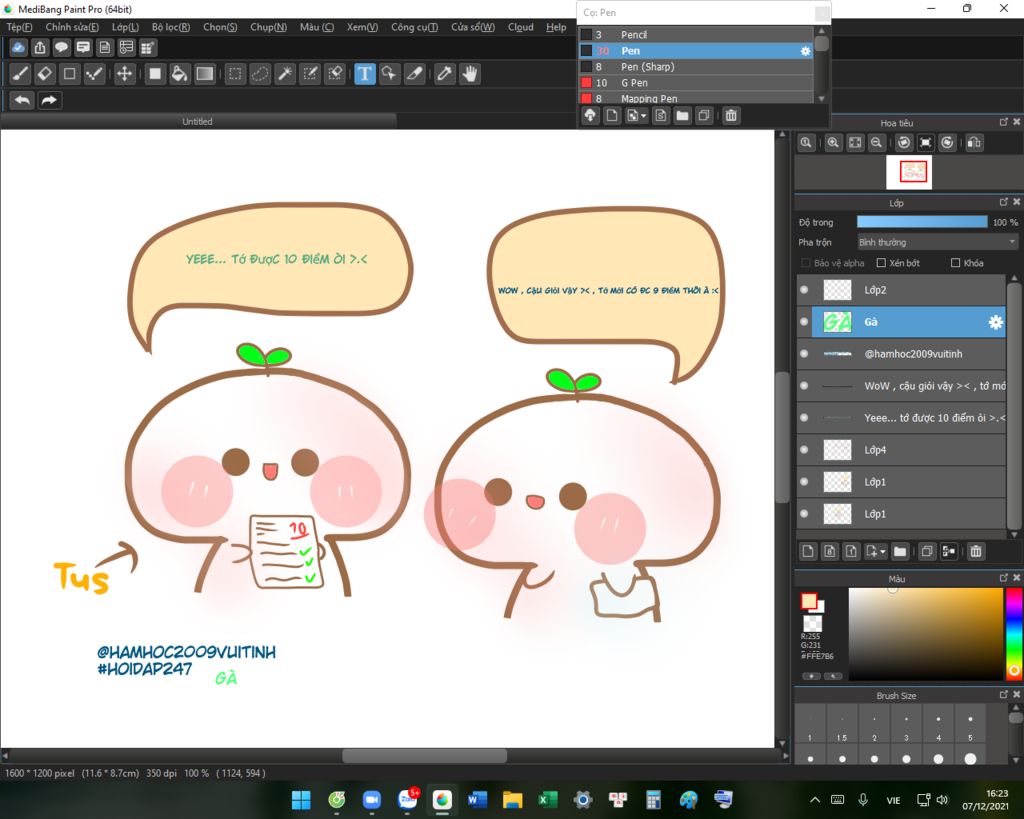Select the Hand pan tool

470,74
